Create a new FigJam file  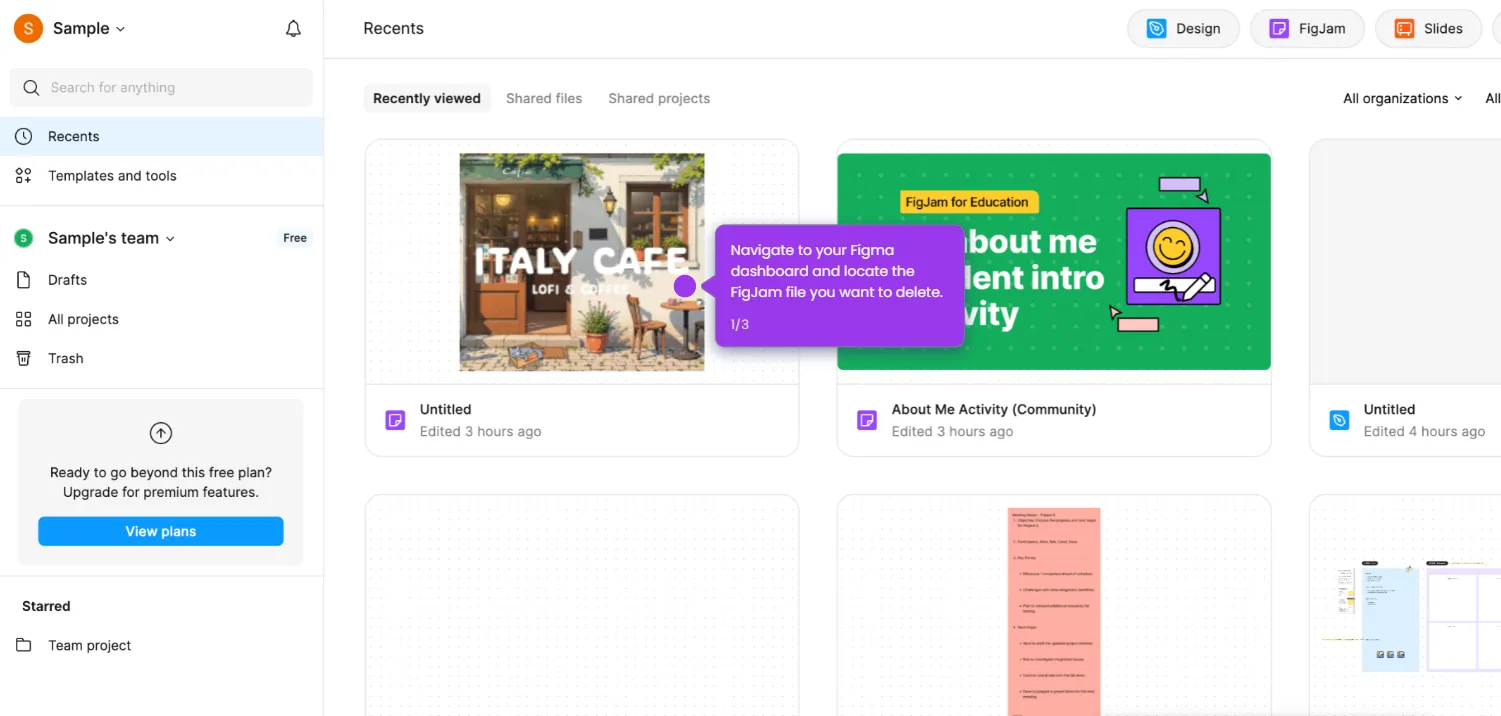coord(1307,29)
